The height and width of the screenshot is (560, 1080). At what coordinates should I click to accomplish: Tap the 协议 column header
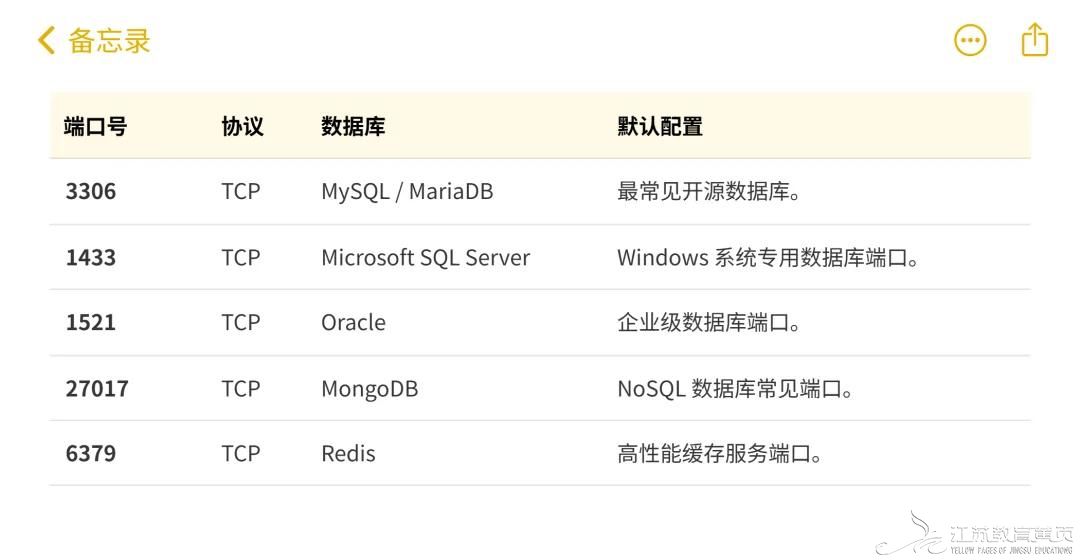(x=242, y=127)
